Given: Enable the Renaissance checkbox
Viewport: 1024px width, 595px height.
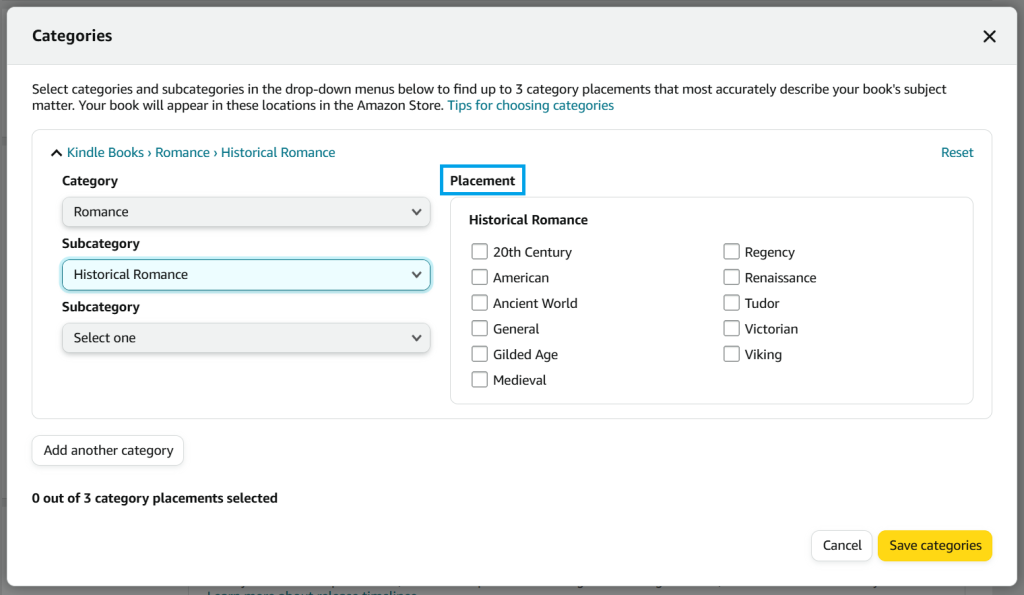Looking at the screenshot, I should point(731,277).
